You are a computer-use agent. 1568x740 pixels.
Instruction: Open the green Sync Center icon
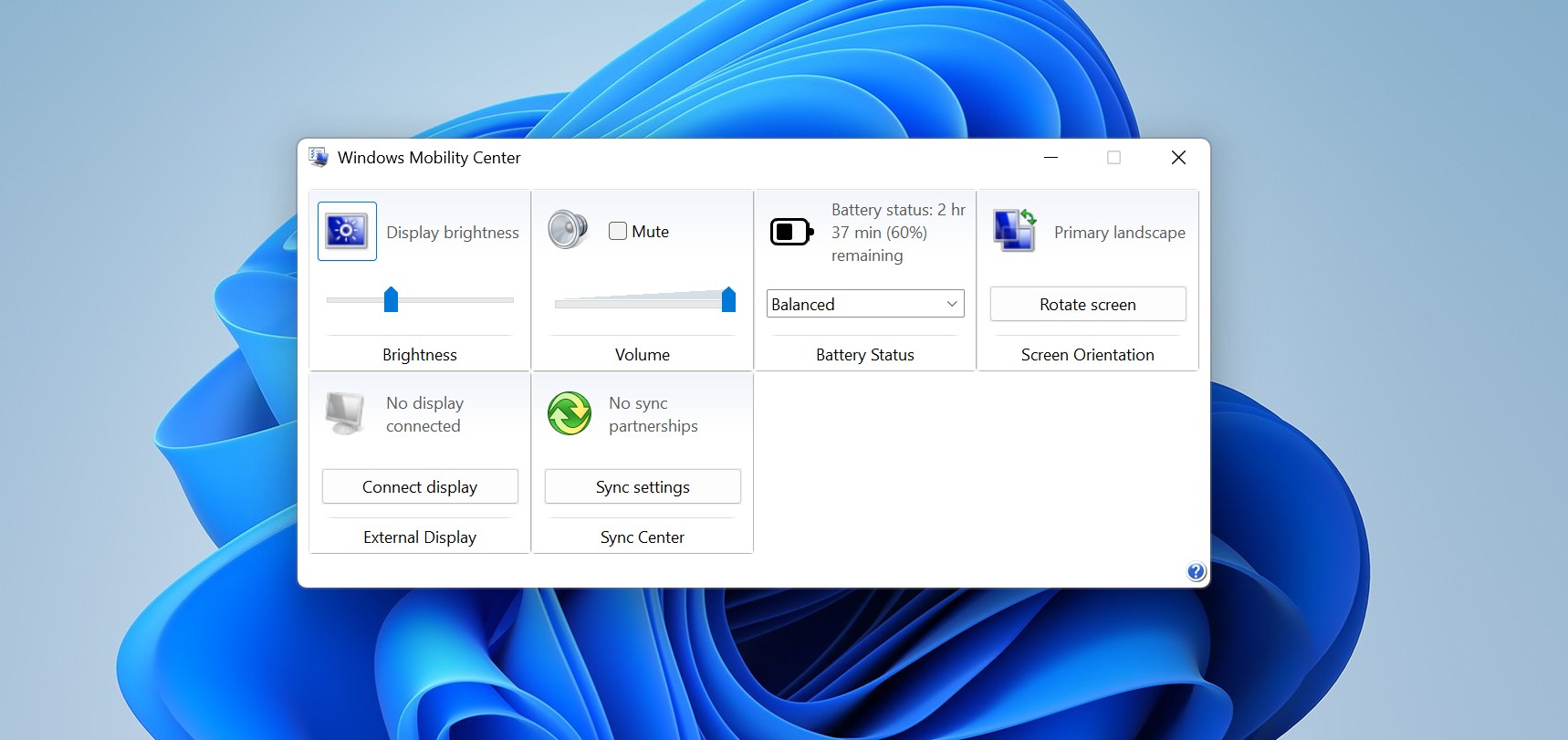pyautogui.click(x=570, y=413)
